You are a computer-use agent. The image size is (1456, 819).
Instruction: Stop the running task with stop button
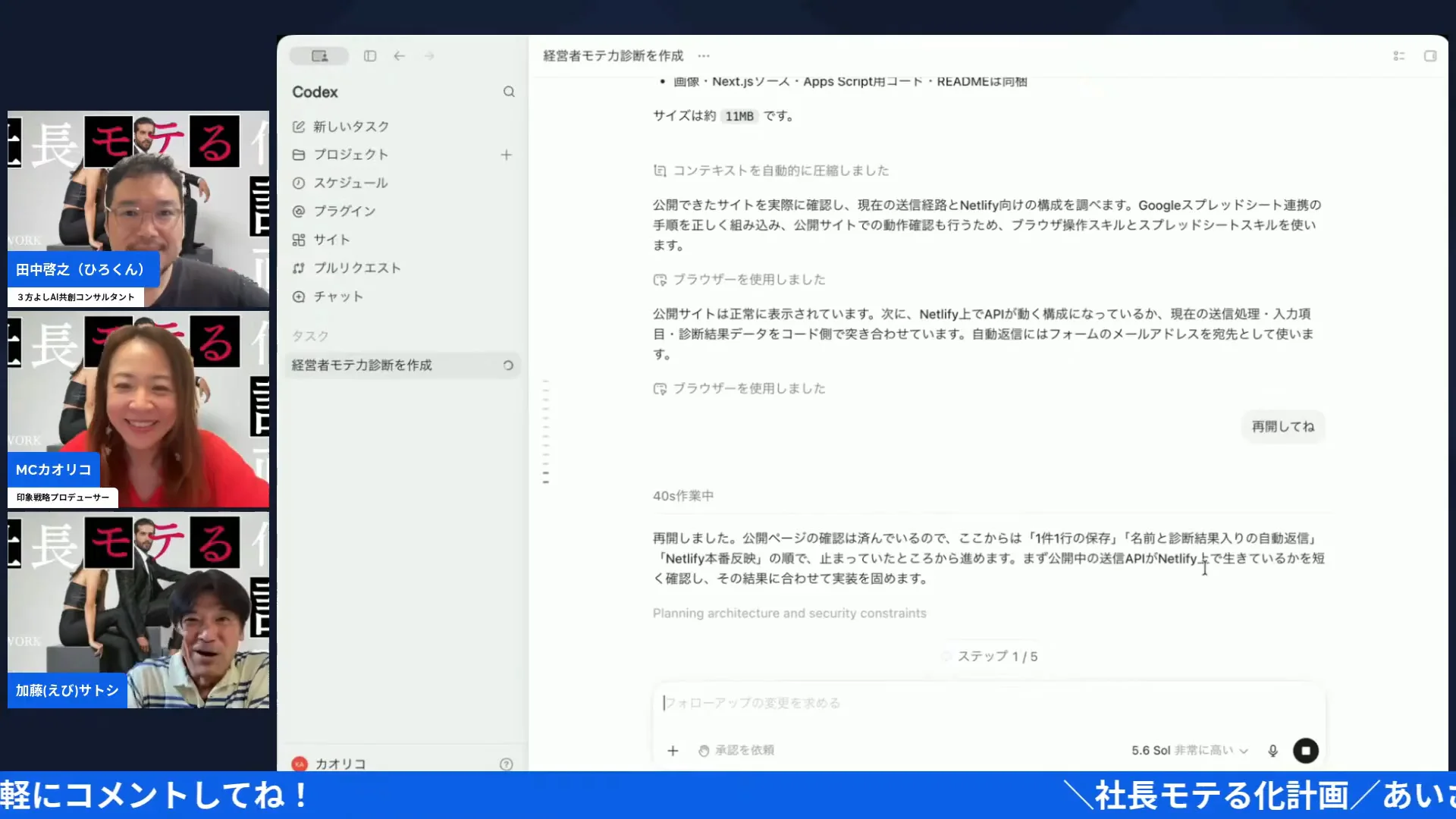coord(1306,751)
